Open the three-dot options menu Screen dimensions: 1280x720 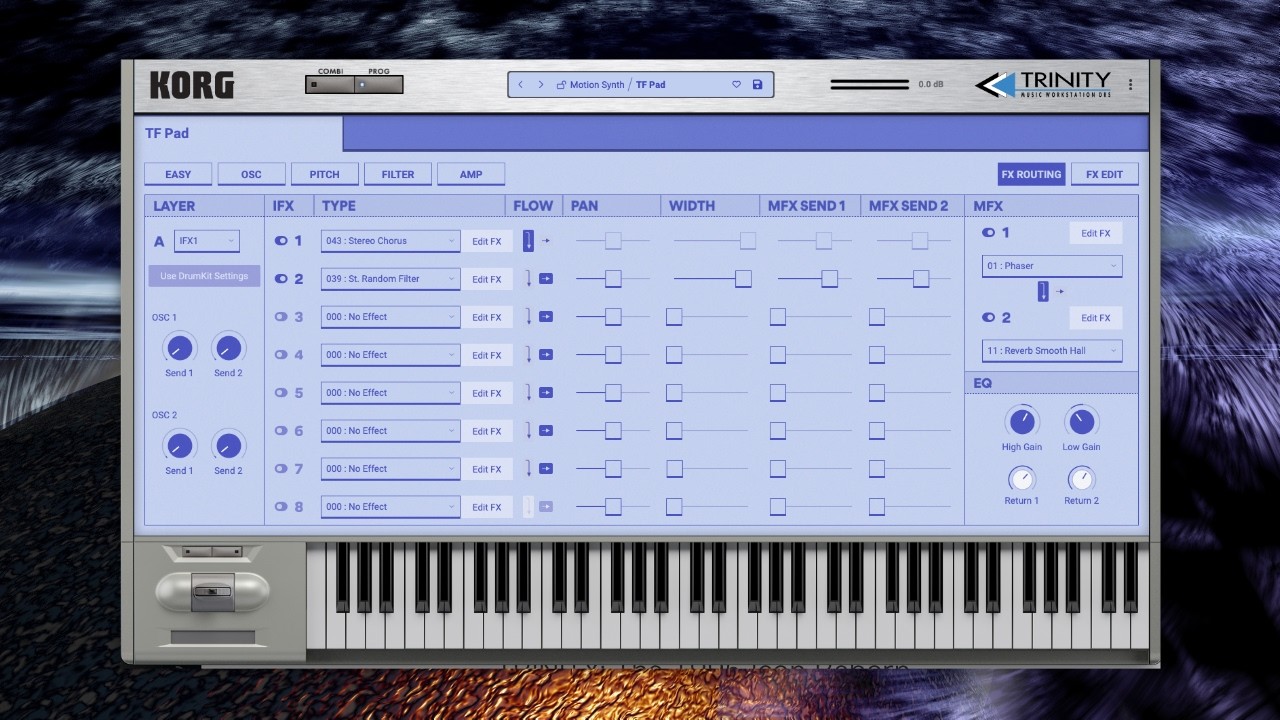pyautogui.click(x=1131, y=85)
